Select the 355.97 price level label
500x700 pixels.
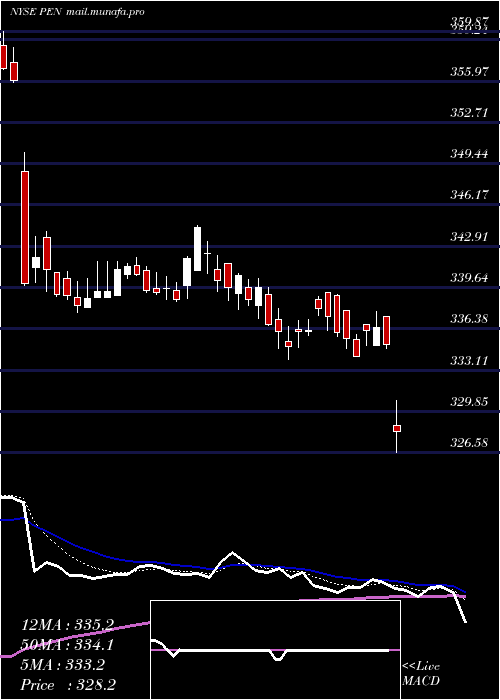pyautogui.click(x=469, y=71)
